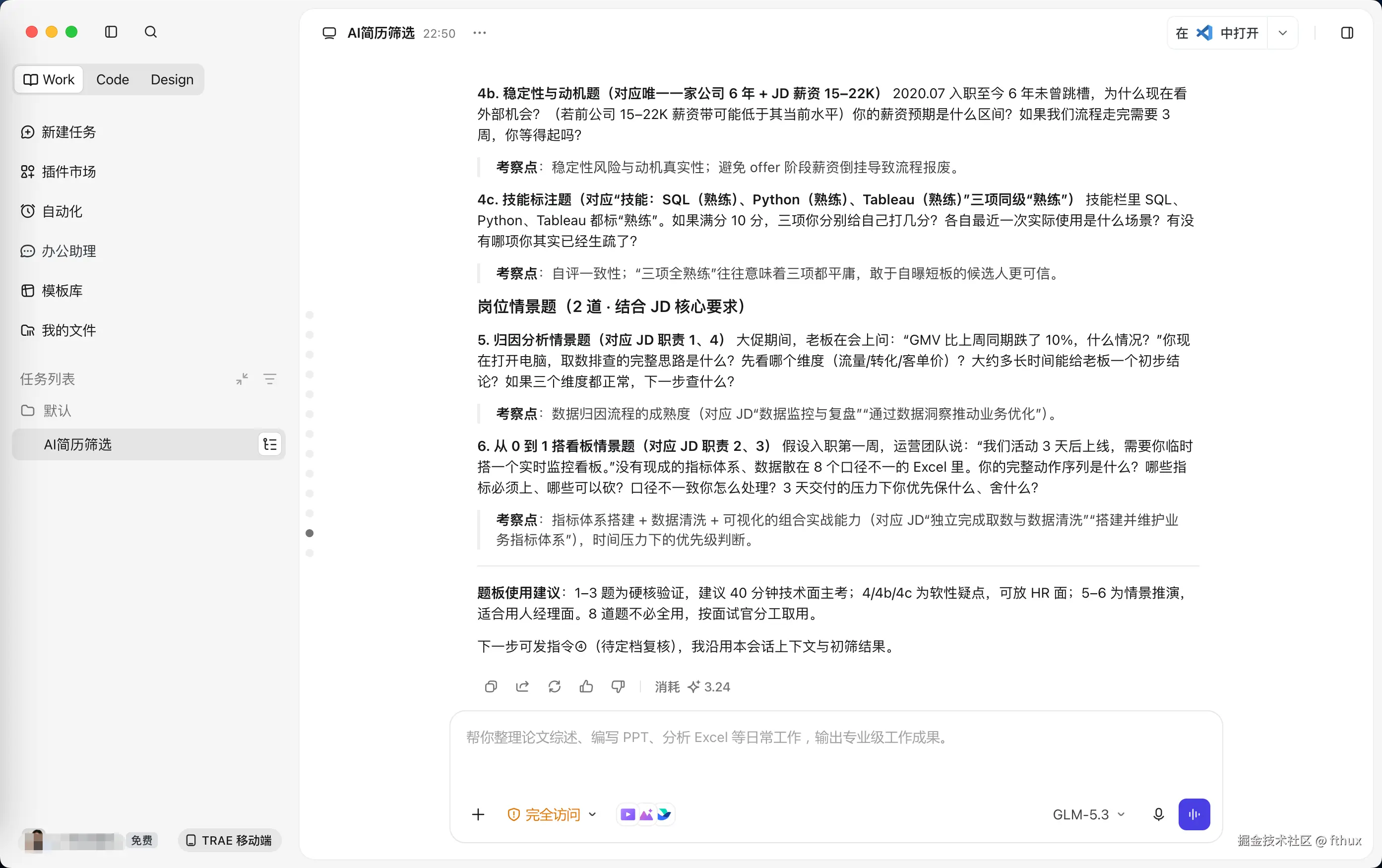Jump to the active dark timeline dot
This screenshot has height=868, width=1382.
(310, 534)
